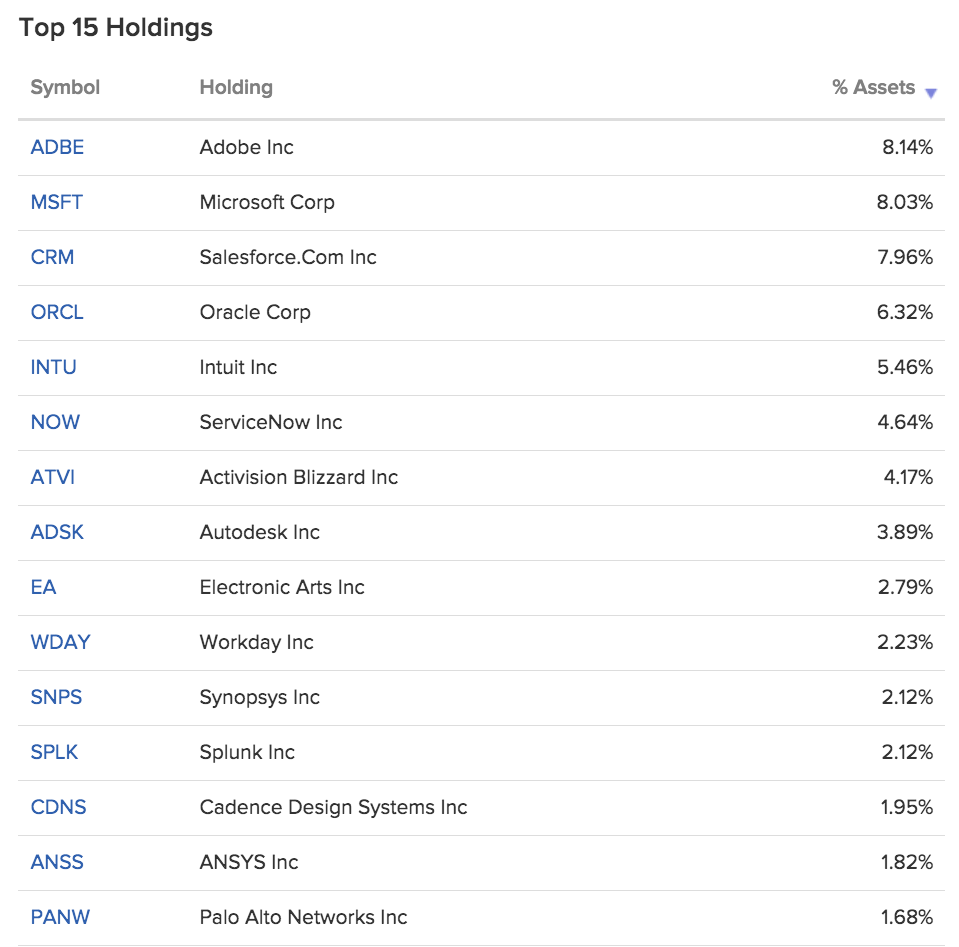The image size is (959, 947).
Task: Open the ATVI ticker link
Action: point(53,478)
